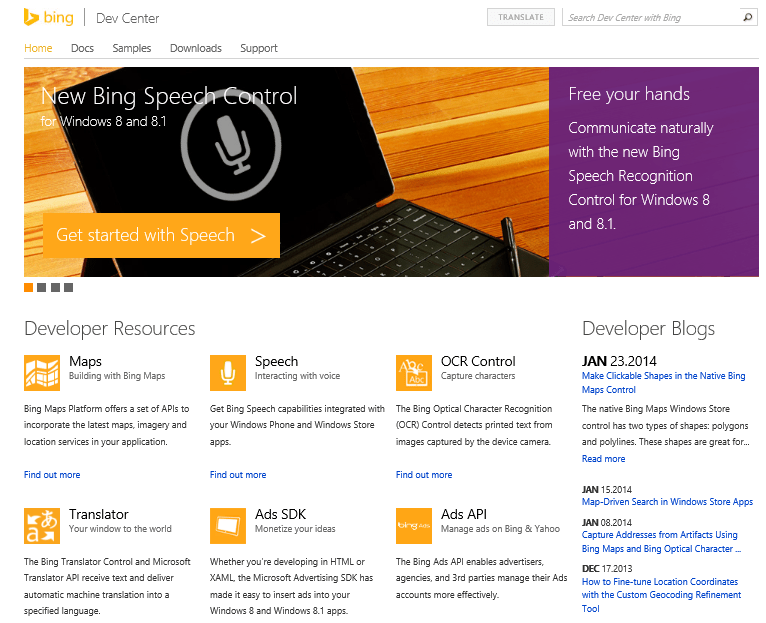The width and height of the screenshot is (766, 623).
Task: Open the OCR Control tile icon
Action: (x=414, y=373)
